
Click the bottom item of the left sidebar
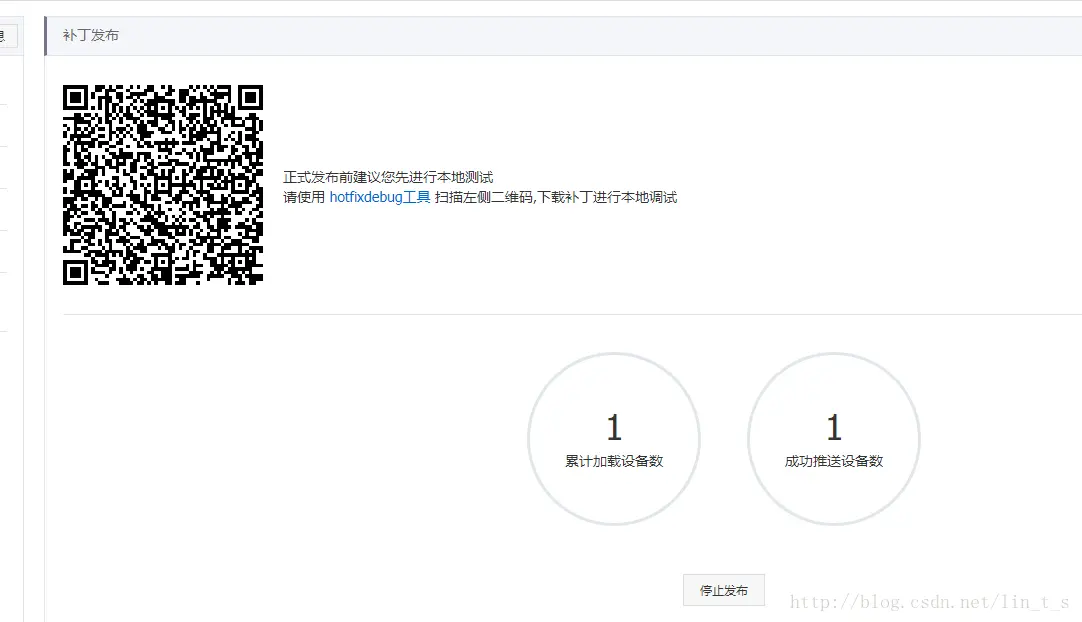(10, 300)
